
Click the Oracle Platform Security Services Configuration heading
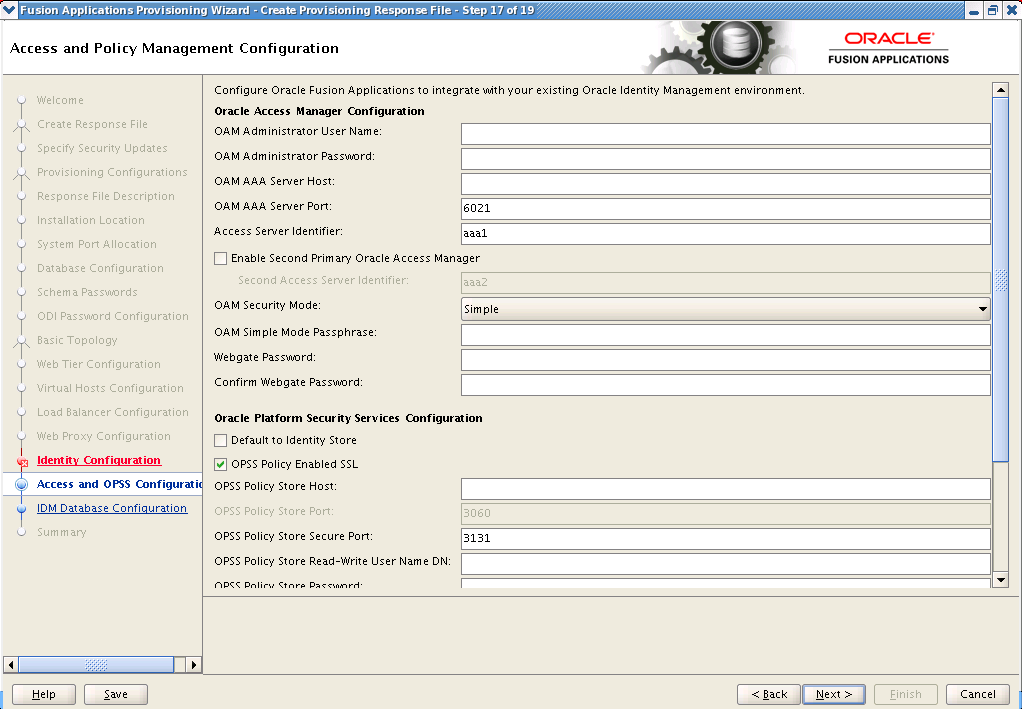tap(348, 418)
